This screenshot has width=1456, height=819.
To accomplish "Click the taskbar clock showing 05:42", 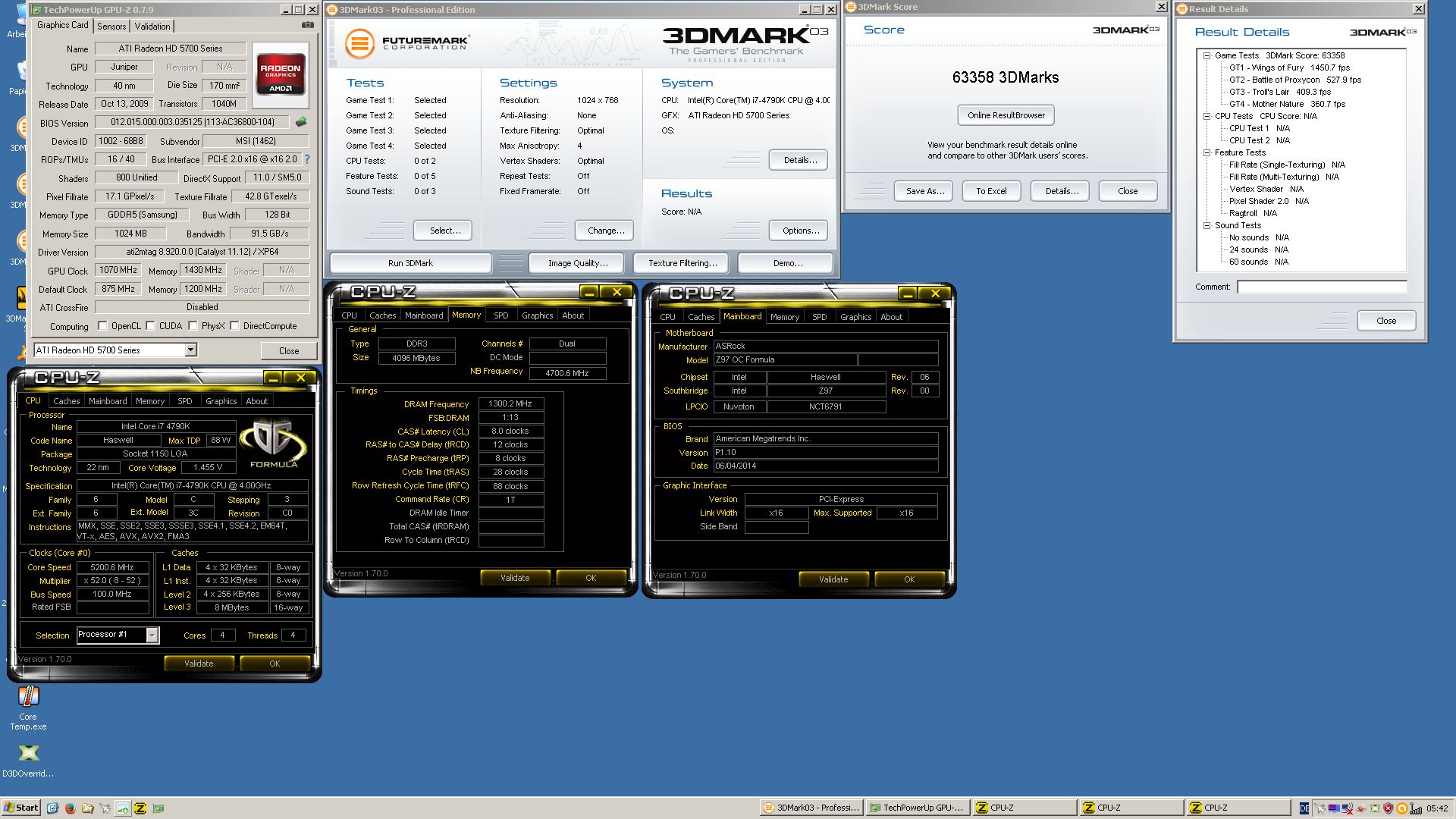I will click(1437, 808).
